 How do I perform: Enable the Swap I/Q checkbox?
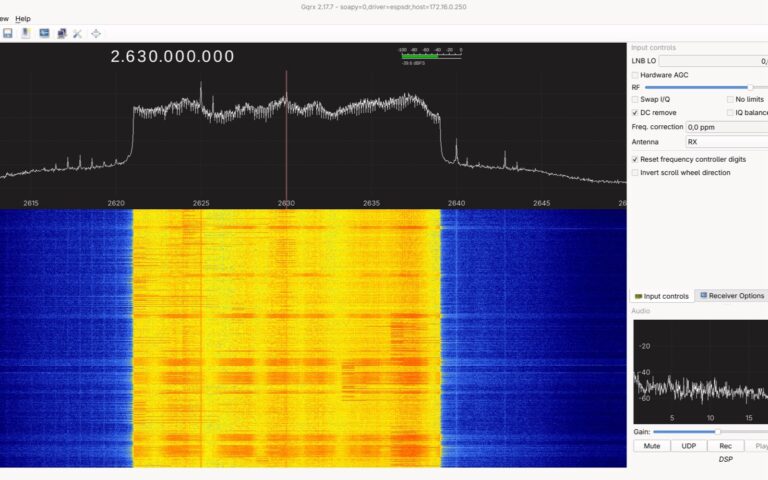635,99
